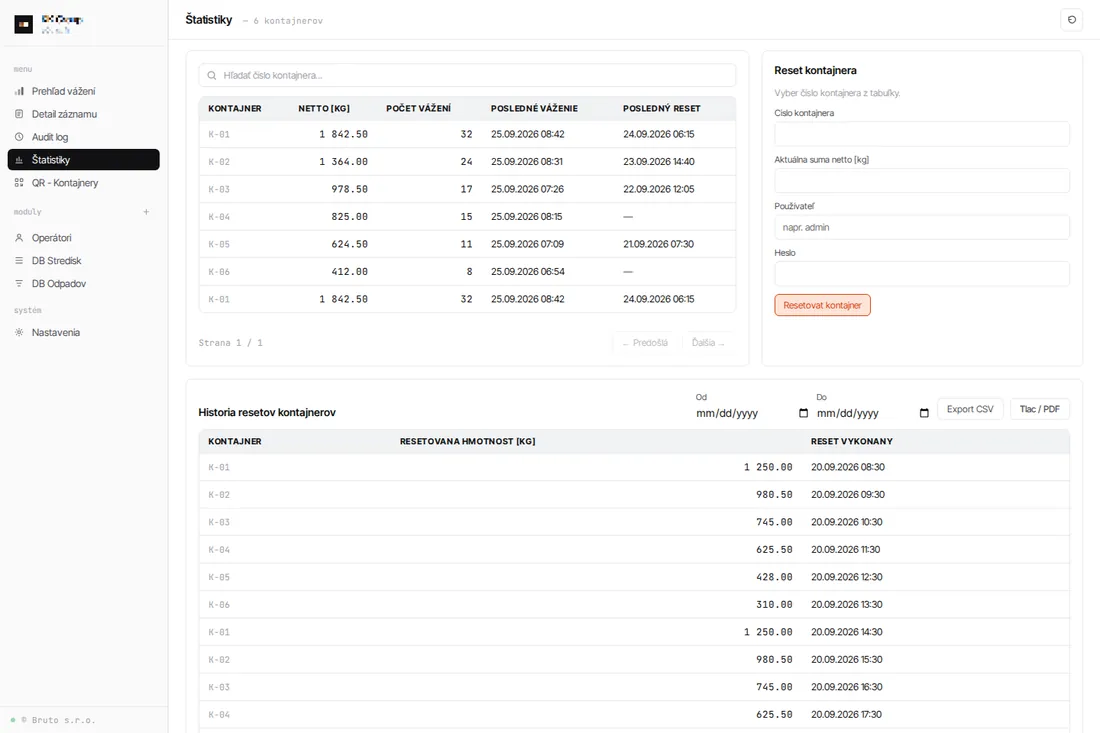Select the K-05 row with netto 624.50

click(x=467, y=244)
